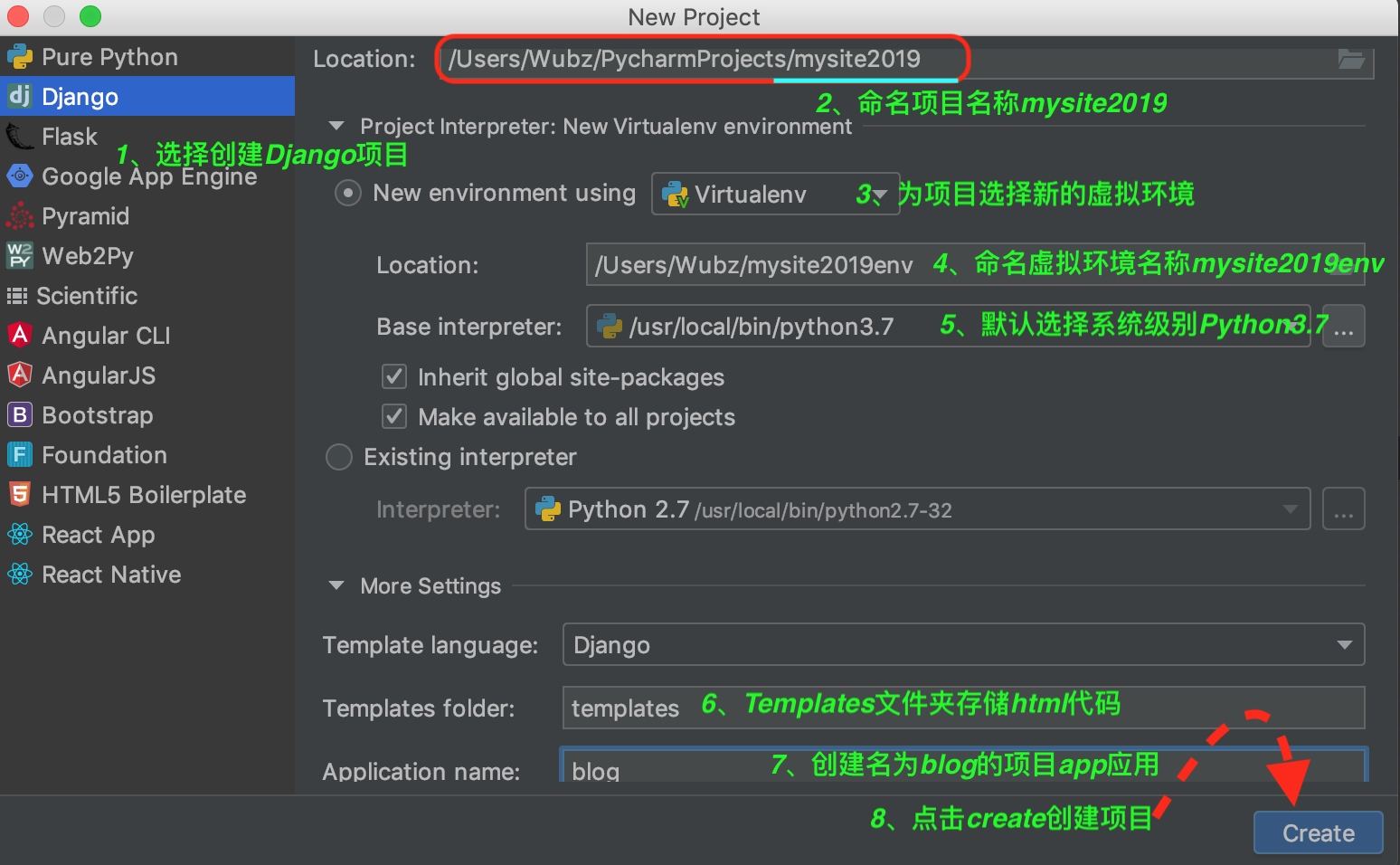Viewport: 1400px width, 865px height.
Task: Edit the Templates folder field
Action: pyautogui.click(x=963, y=708)
